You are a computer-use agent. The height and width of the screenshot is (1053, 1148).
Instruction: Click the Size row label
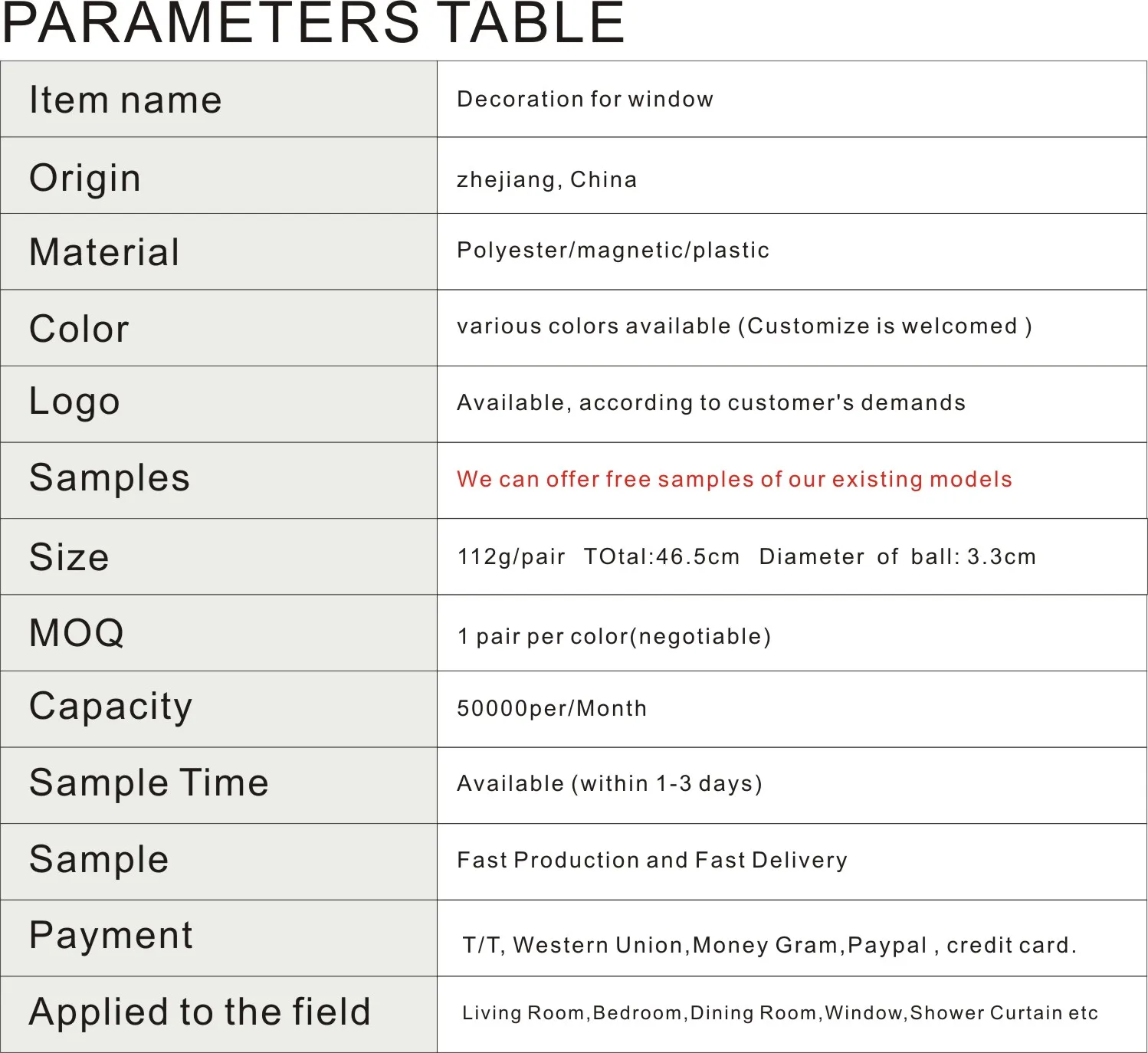point(69,557)
